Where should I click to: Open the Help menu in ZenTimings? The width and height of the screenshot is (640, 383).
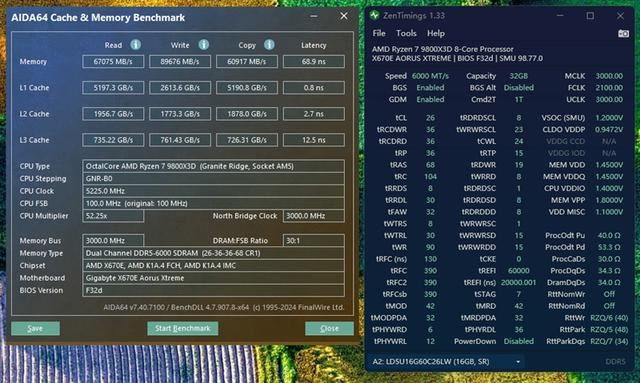(436, 33)
